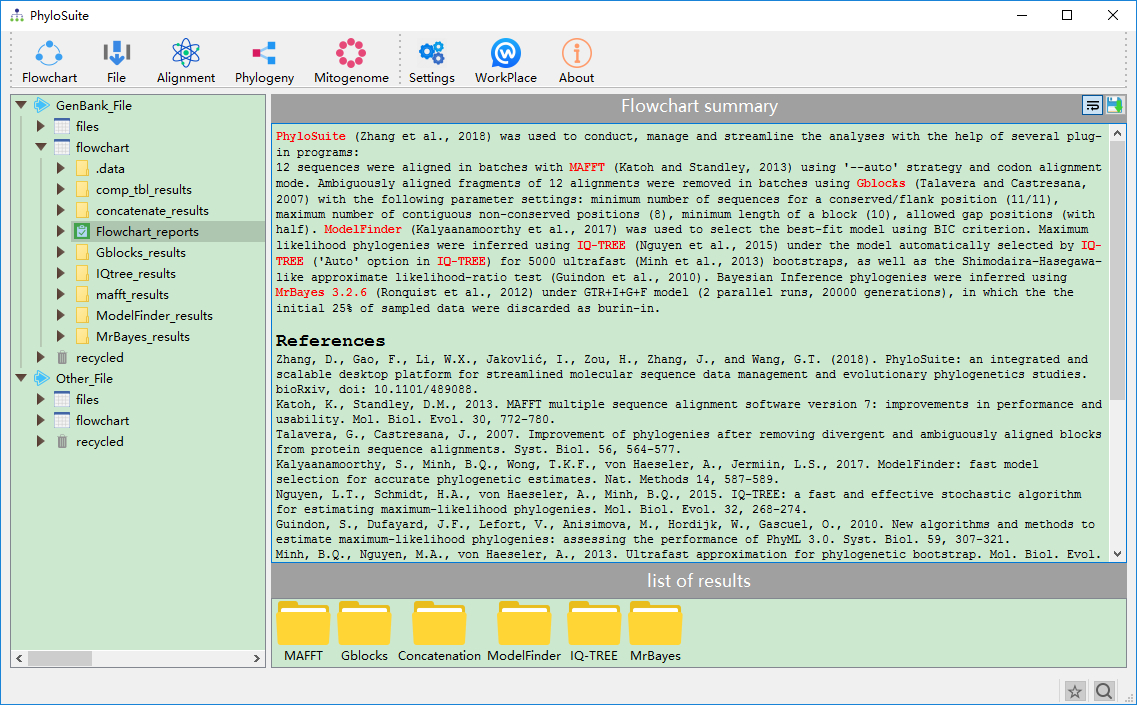This screenshot has height=705, width=1137.
Task: Click the Flowchart summary header
Action: point(699,106)
